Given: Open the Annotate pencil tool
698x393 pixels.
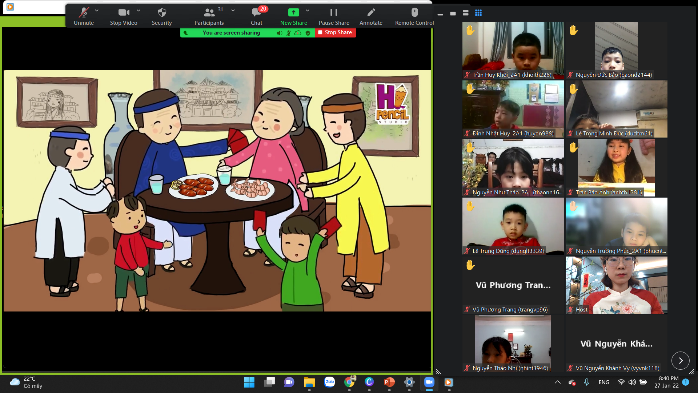Looking at the screenshot, I should [x=371, y=16].
